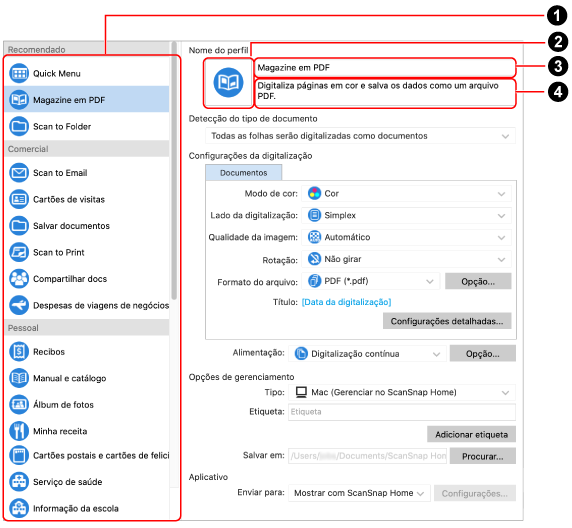This screenshot has height=528, width=572.
Task: Open the Detecção do tipo de documento dropdown
Action: tap(360, 136)
